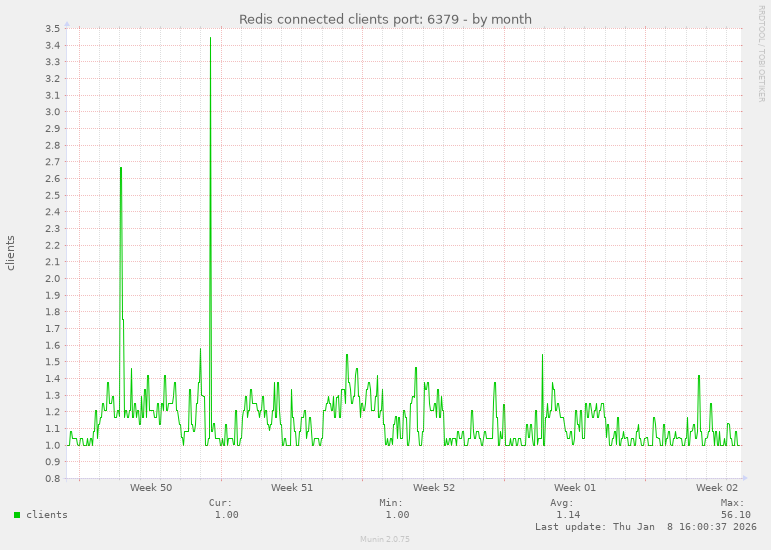This screenshot has height=550, width=771.
Task: Click the tallest spike peak near 3.4 clients
Action: (210, 38)
